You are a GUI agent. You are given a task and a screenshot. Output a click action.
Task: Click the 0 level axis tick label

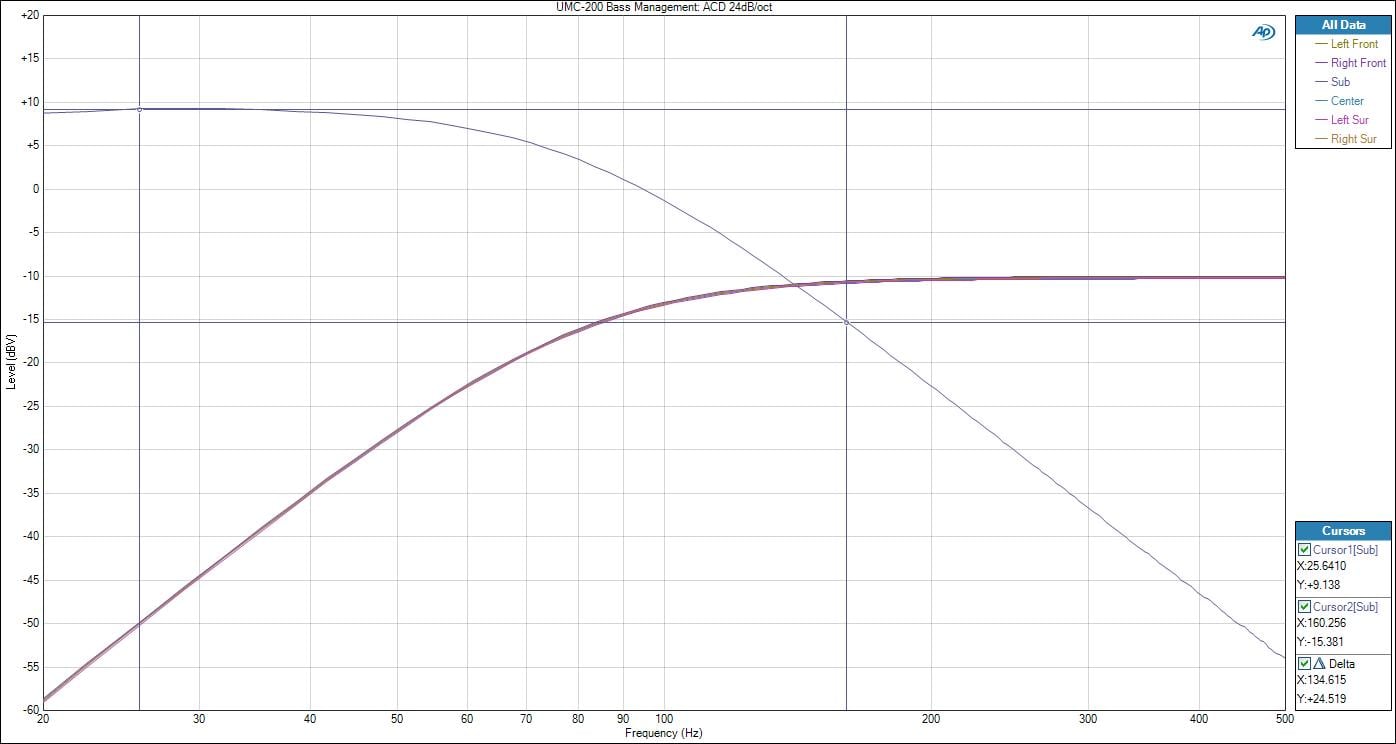click(x=35, y=189)
